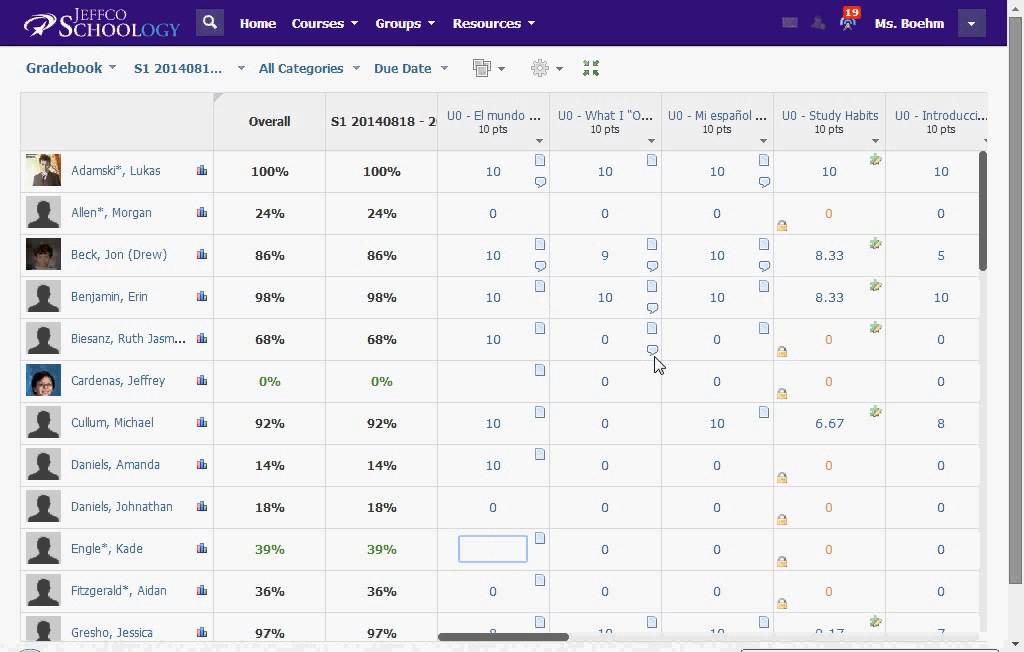Select Benjamin, Erin's 98% overall grade
Viewport: 1024px width, 652px height.
270,297
